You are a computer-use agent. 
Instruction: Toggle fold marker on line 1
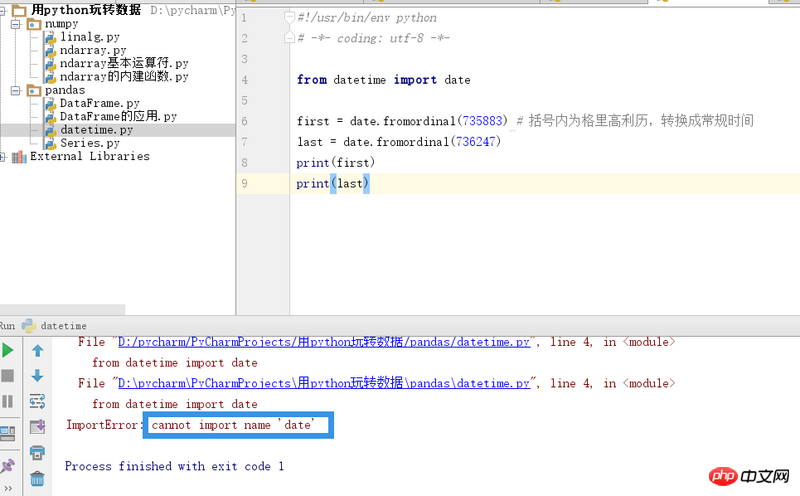289,18
